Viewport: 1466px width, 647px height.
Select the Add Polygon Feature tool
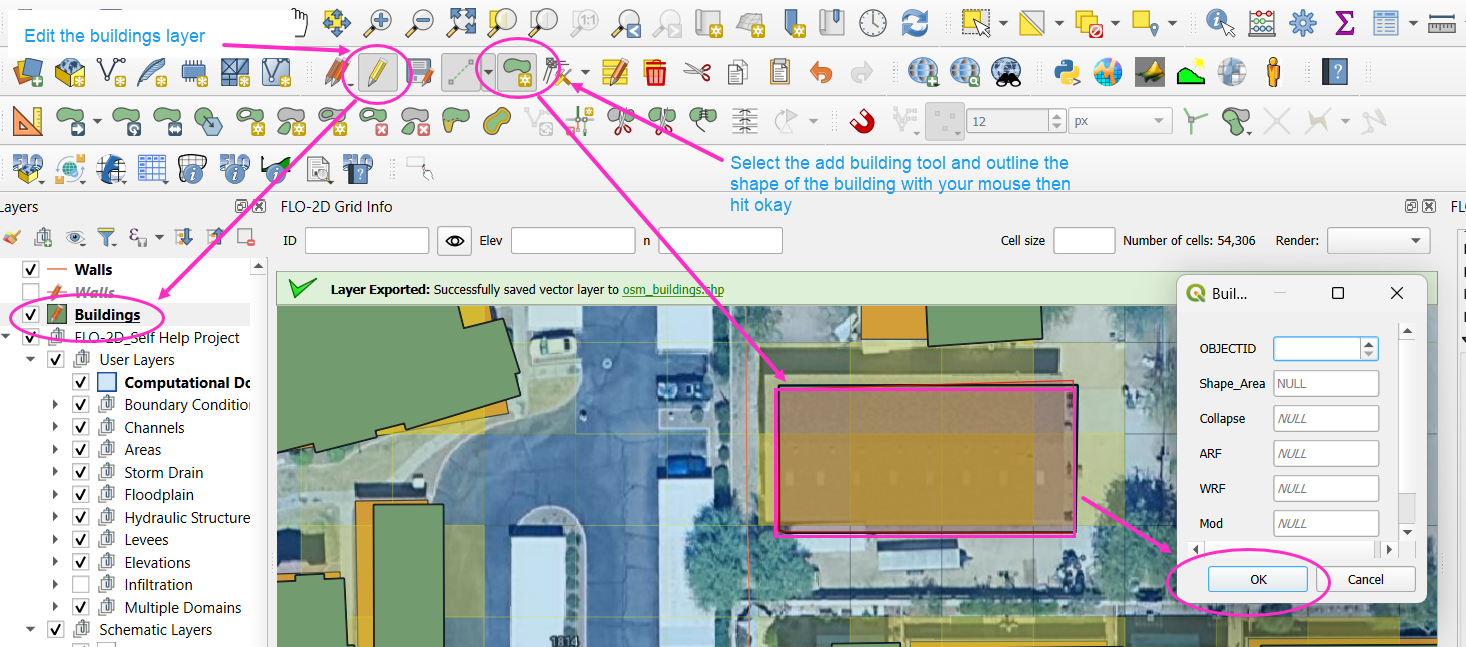(x=517, y=73)
